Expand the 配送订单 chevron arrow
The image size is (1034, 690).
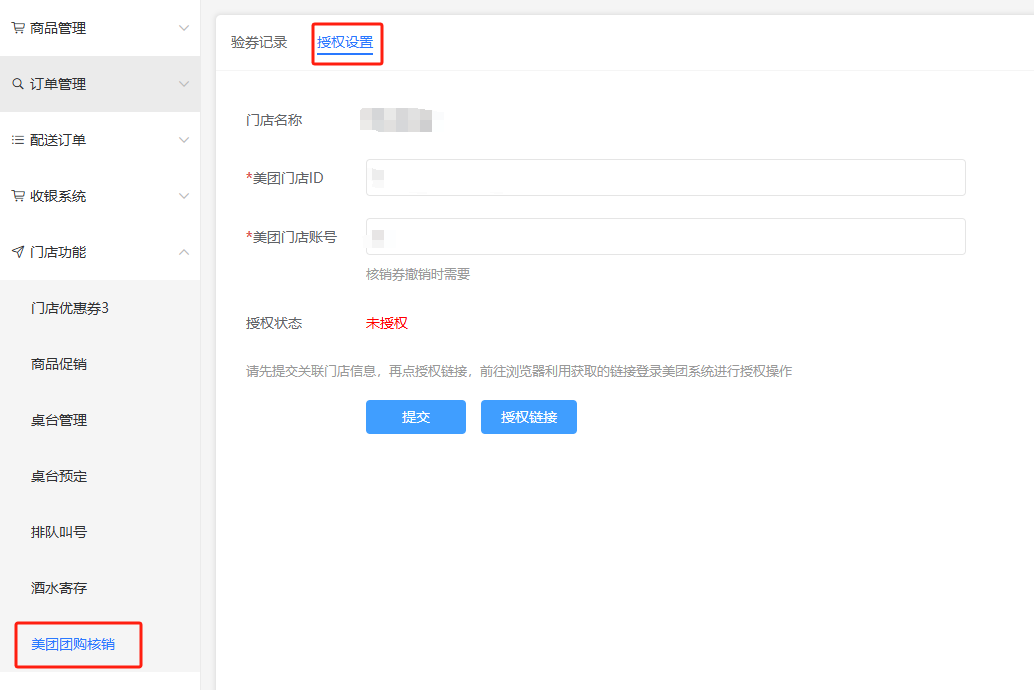click(x=183, y=140)
